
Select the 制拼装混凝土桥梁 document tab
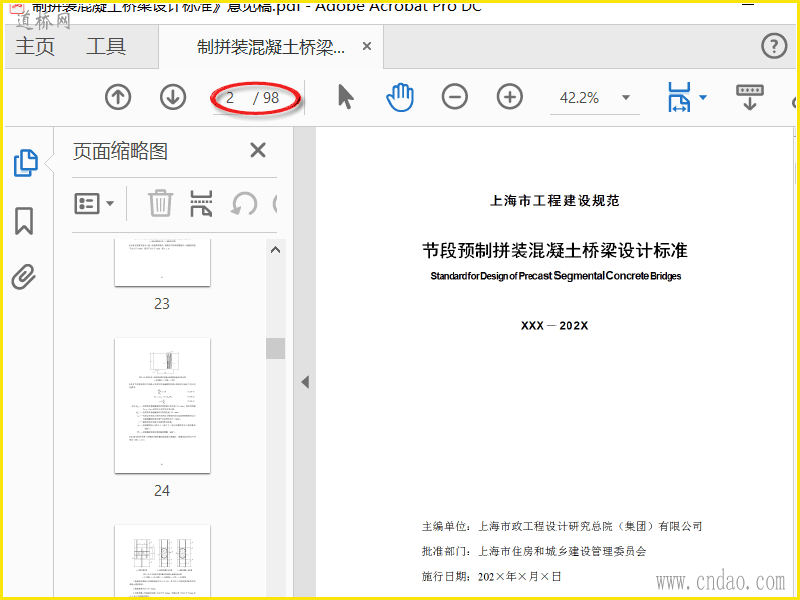tap(270, 47)
